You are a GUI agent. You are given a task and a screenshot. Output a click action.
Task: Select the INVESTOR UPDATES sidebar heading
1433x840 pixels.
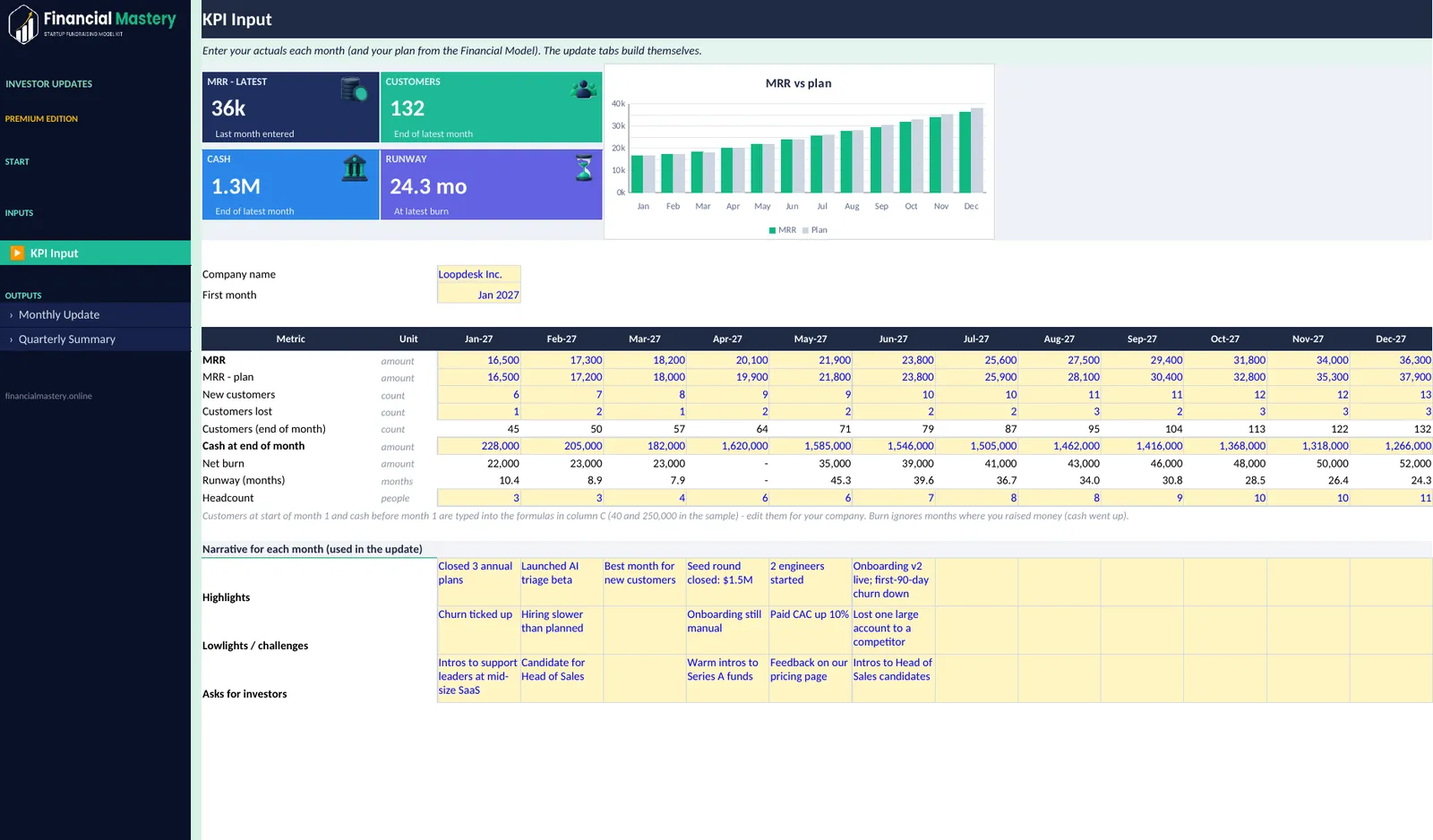(48, 84)
